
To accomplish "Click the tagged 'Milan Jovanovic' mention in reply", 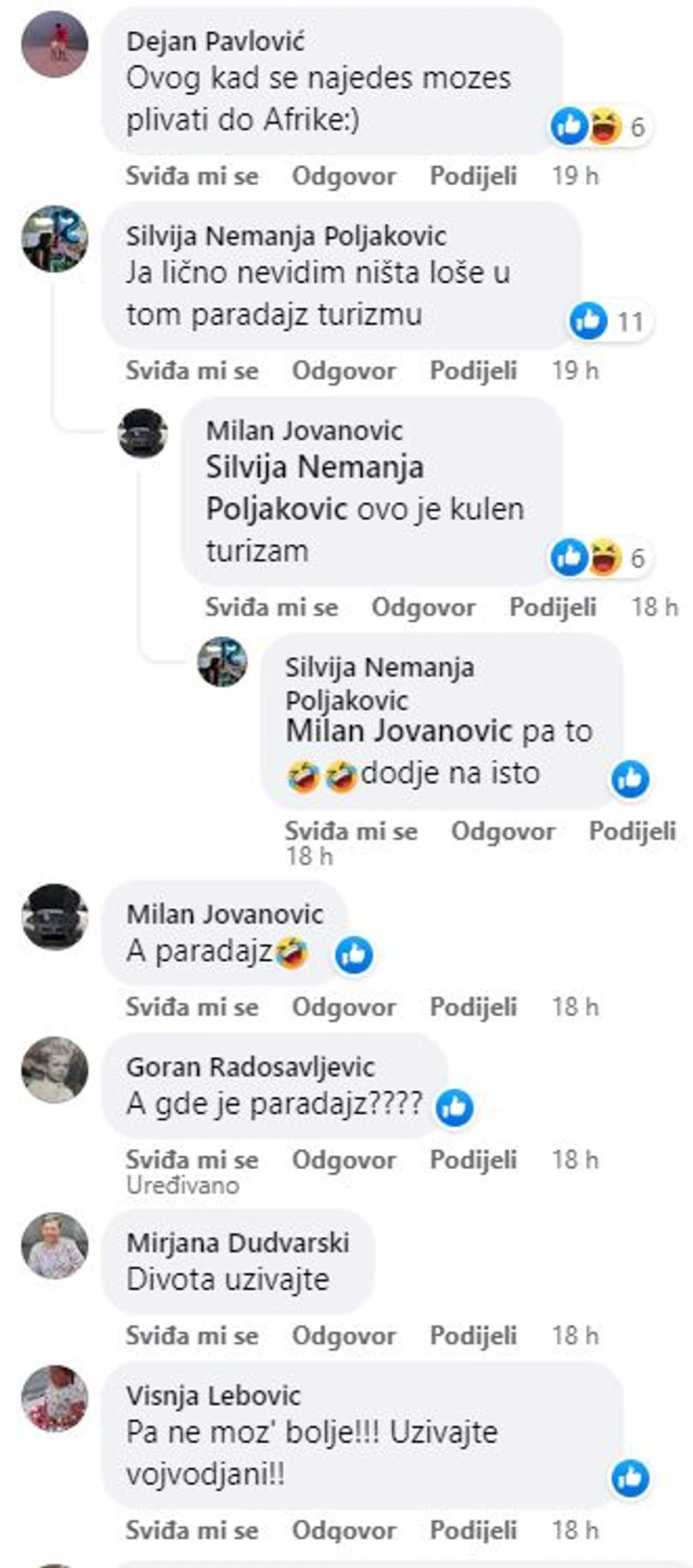I will (399, 731).
